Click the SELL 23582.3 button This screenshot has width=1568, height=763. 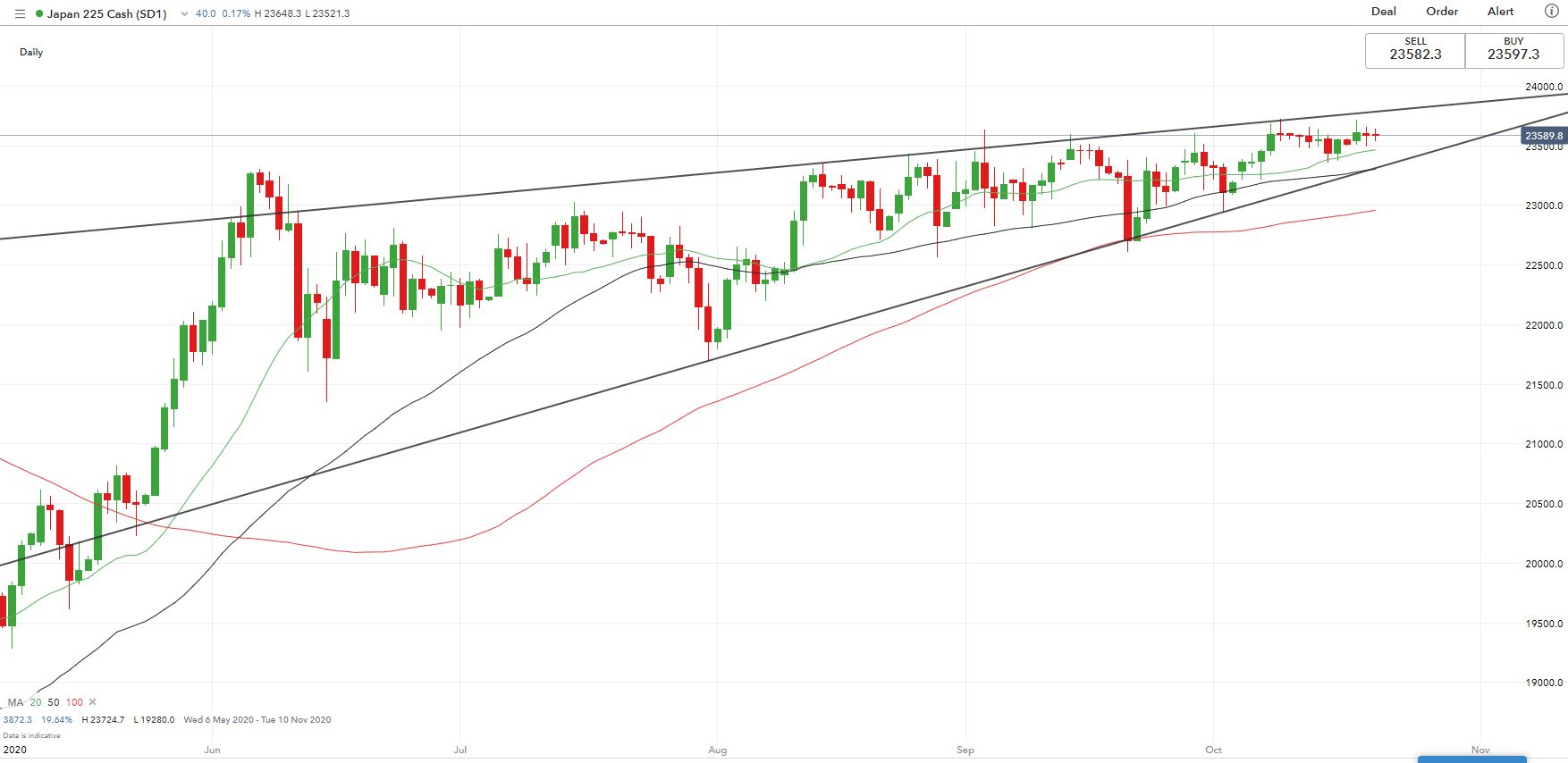coord(1415,50)
